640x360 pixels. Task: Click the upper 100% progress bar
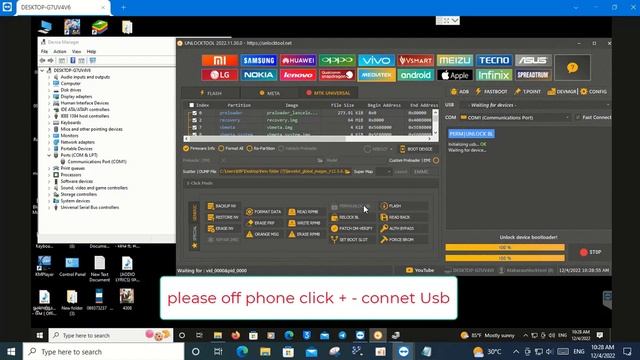click(x=505, y=247)
